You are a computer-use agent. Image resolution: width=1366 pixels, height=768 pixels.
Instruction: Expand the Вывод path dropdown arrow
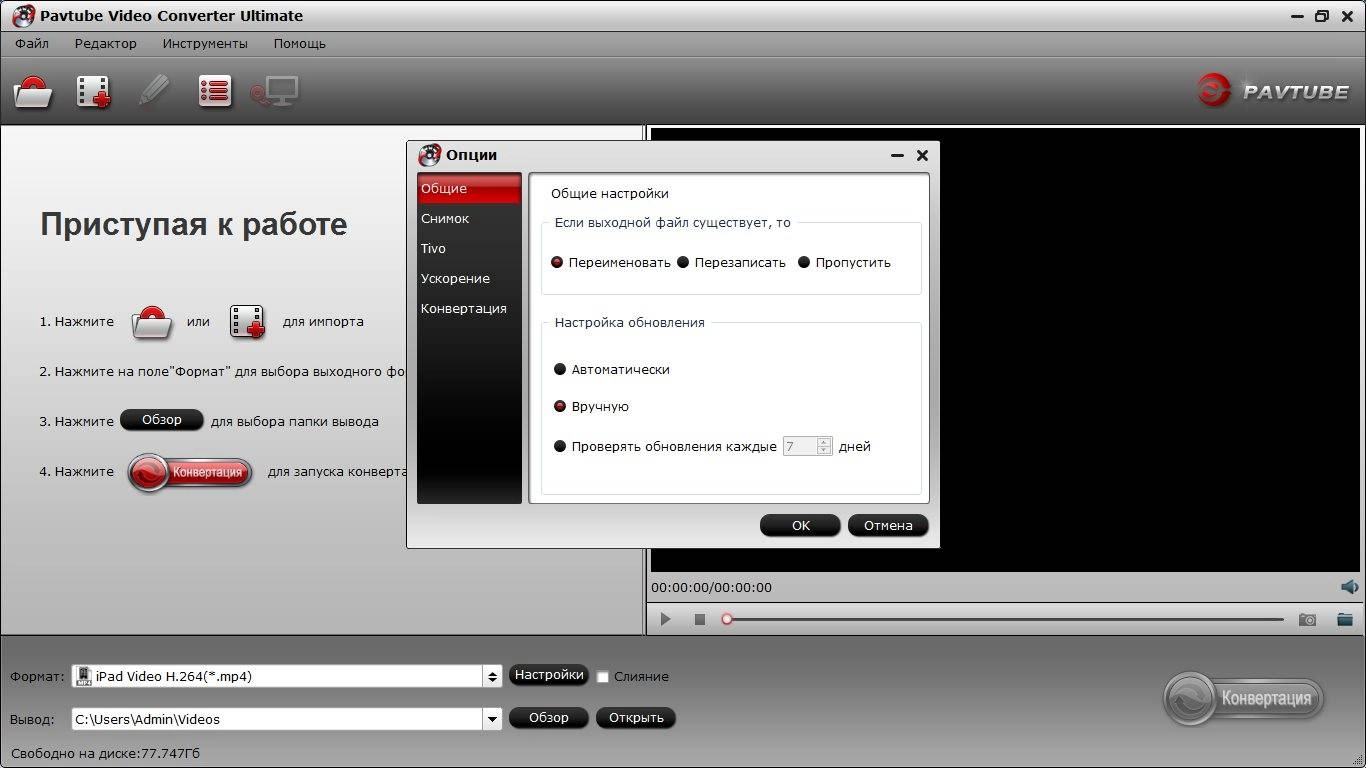click(492, 719)
